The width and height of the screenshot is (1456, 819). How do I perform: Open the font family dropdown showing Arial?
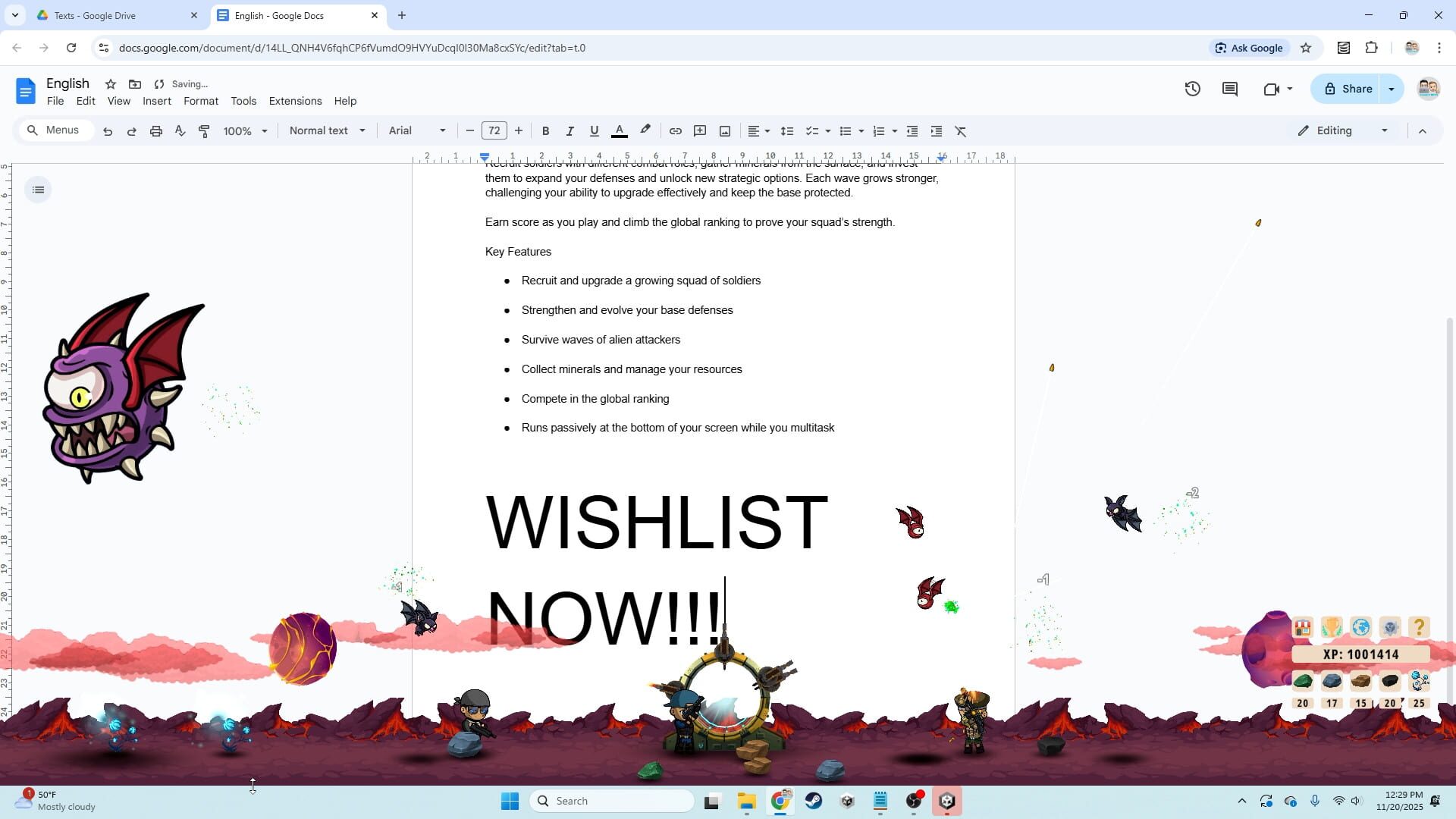pos(416,130)
